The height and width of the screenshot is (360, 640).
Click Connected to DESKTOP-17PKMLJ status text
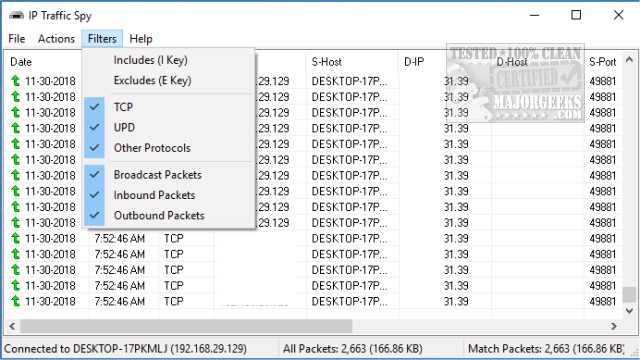[x=125, y=349]
